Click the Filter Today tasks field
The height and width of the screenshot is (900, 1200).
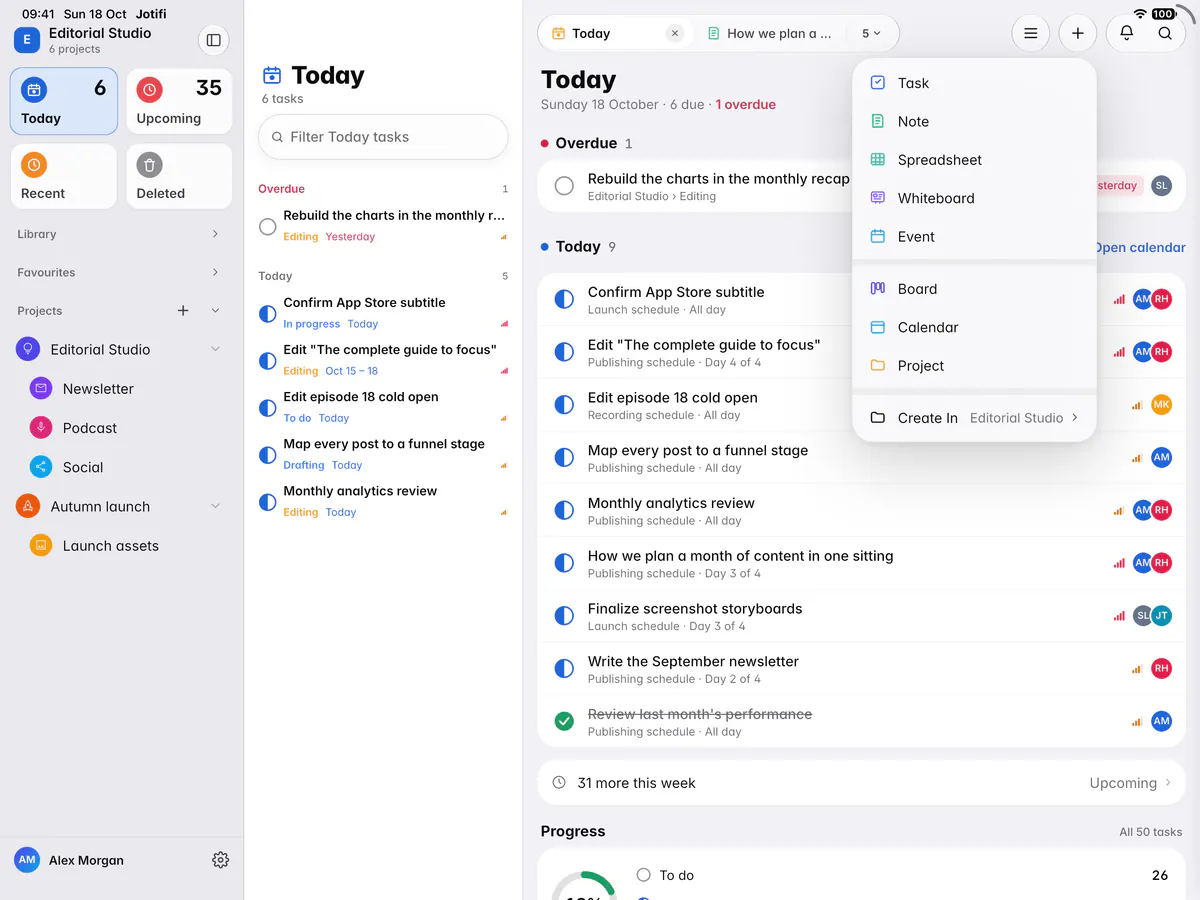[383, 137]
